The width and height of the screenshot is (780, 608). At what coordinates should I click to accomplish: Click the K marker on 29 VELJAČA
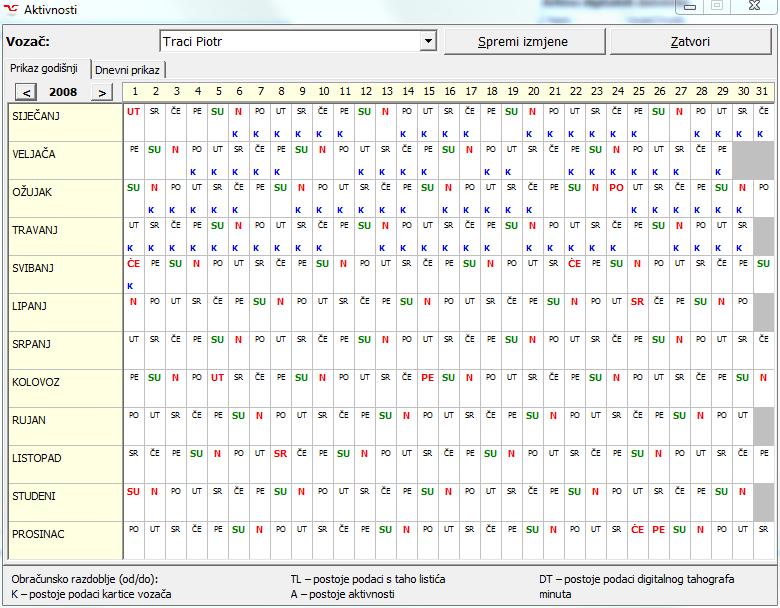pyautogui.click(x=718, y=172)
